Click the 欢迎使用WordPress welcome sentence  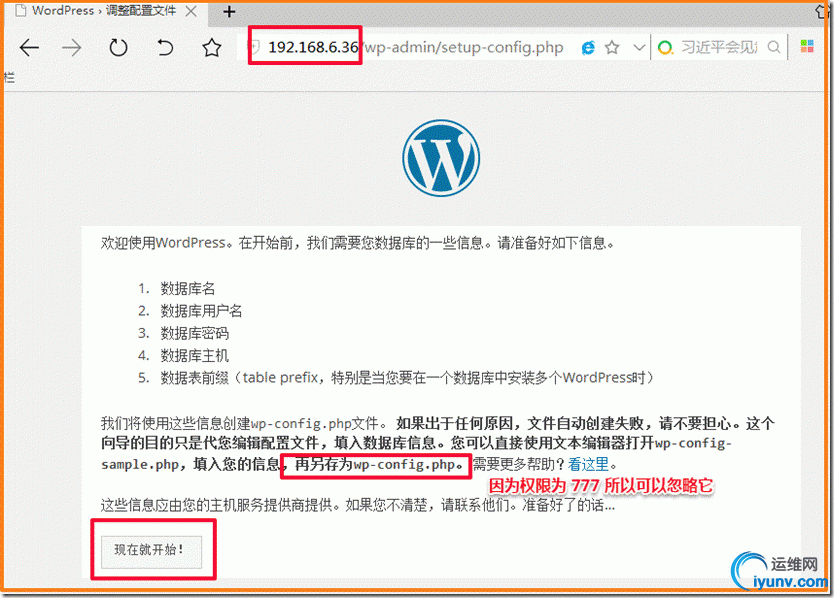357,243
